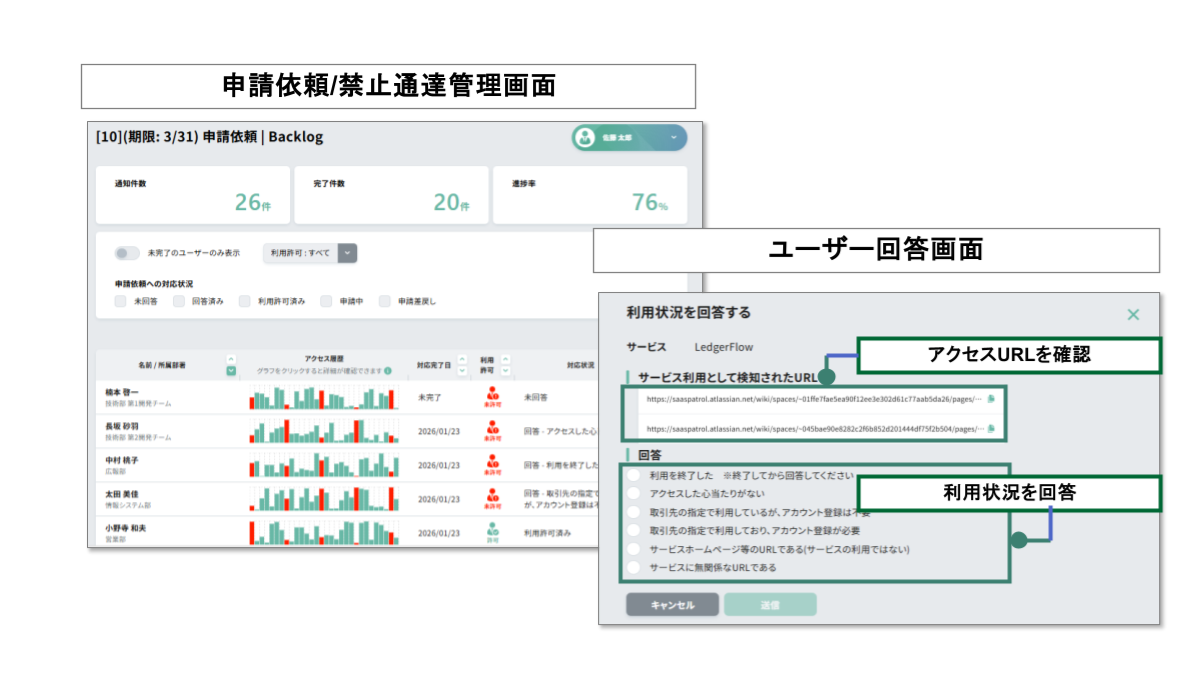Enable the 未完了のユーザーのみ表示 toggle
Screen dimensions: 1185x680
point(126,253)
